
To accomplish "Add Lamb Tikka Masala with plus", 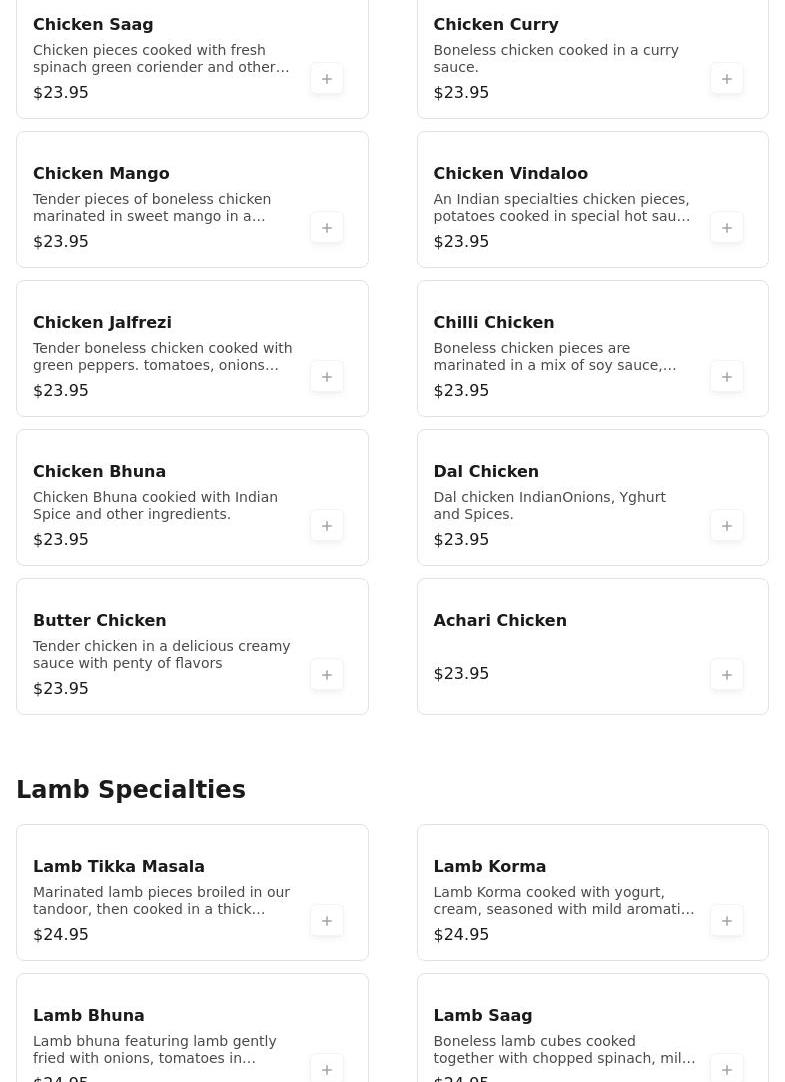I will click(327, 921).
